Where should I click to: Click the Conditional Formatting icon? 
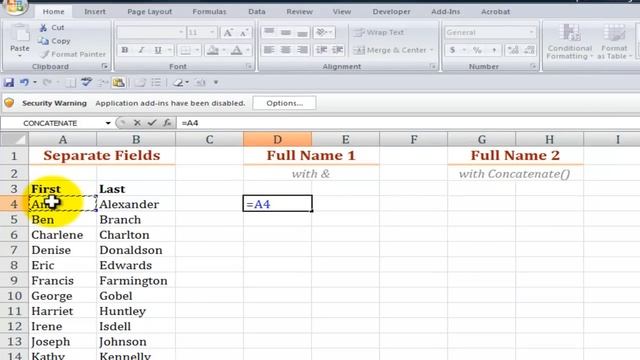click(570, 33)
